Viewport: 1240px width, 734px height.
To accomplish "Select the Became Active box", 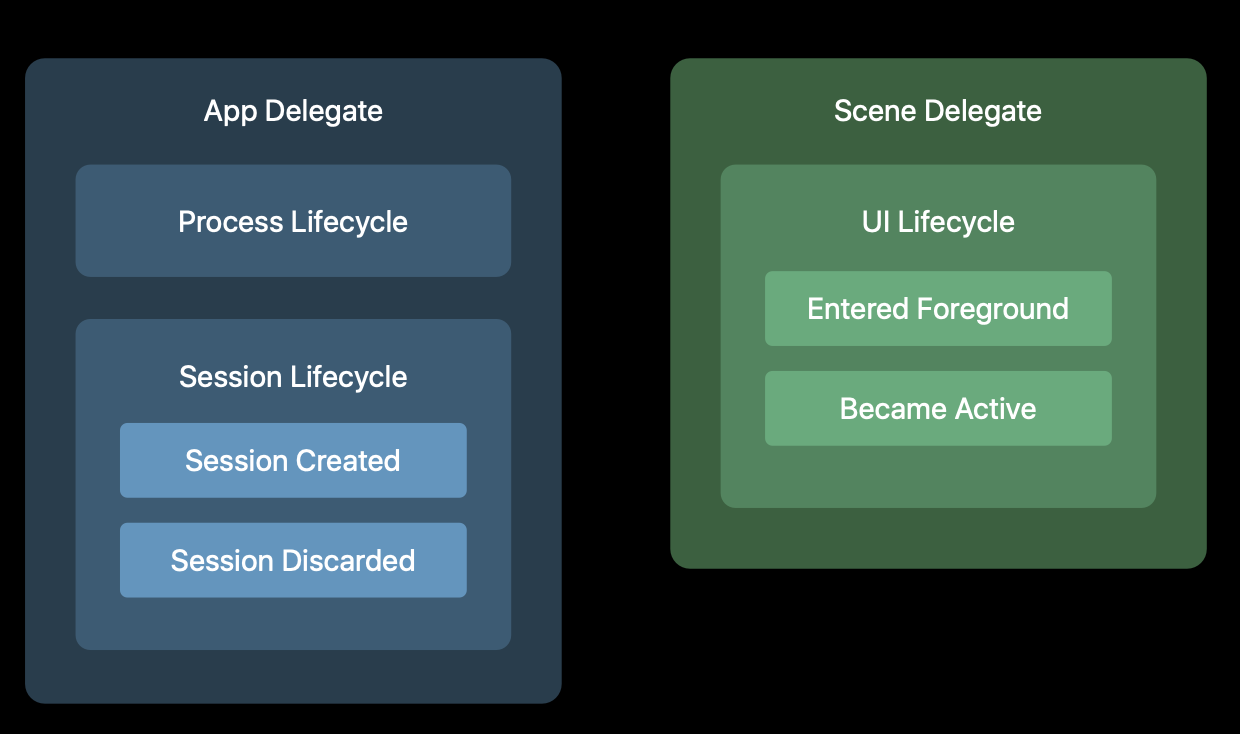I will pos(938,408).
